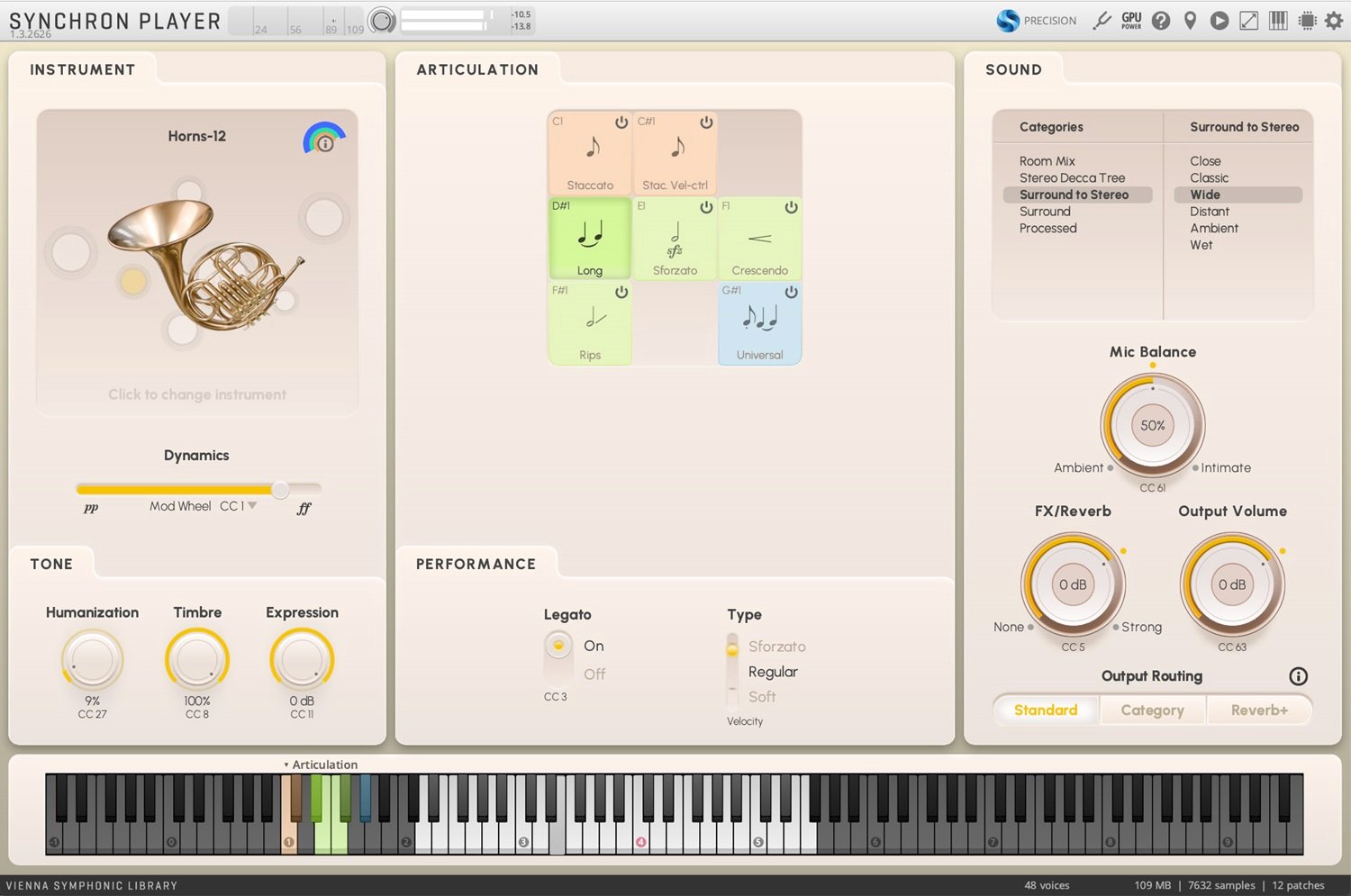Select the Room Mix category
This screenshot has width=1351, height=896.
(x=1047, y=160)
